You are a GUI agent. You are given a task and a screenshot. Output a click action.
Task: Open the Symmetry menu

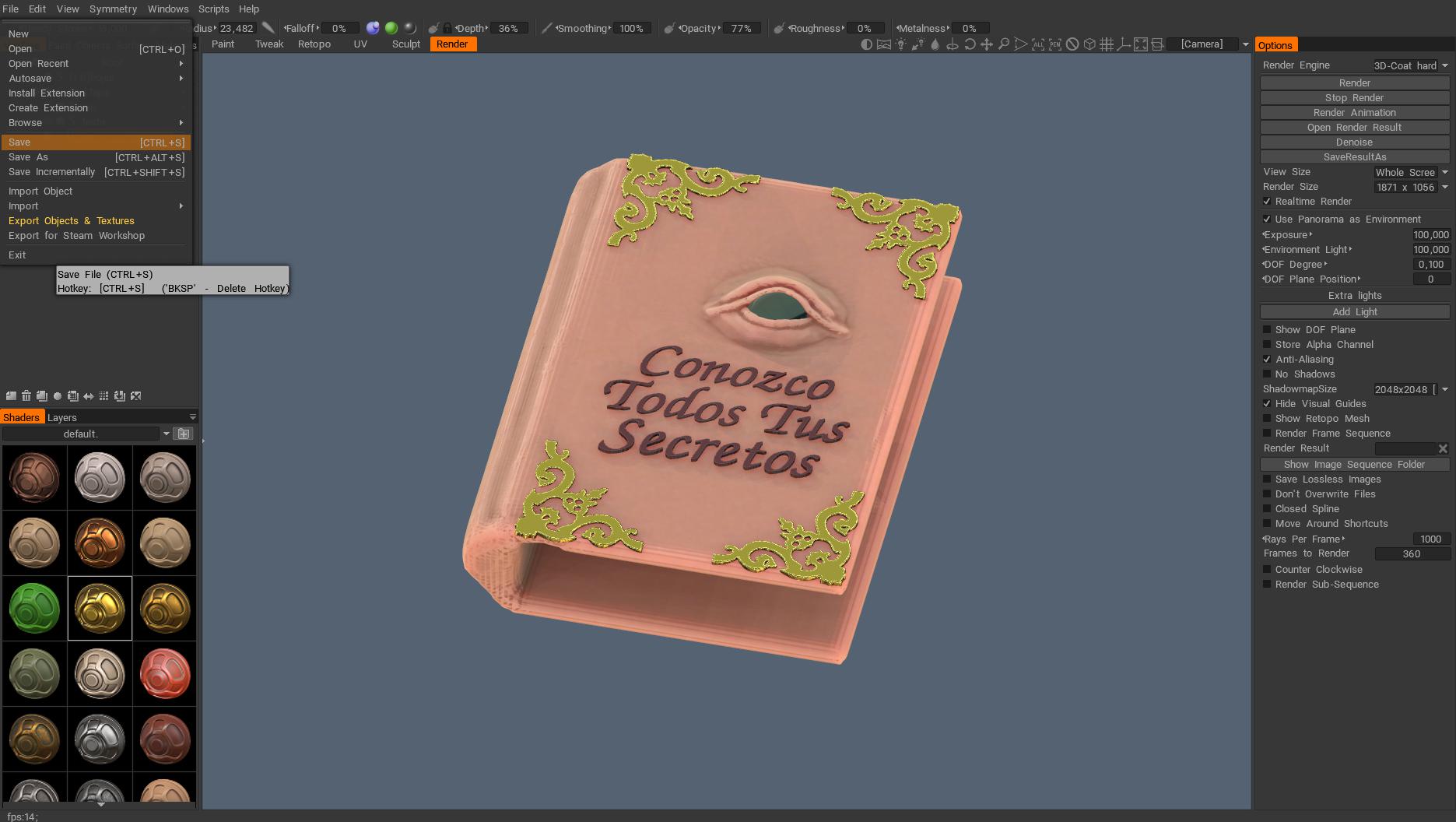[x=113, y=9]
